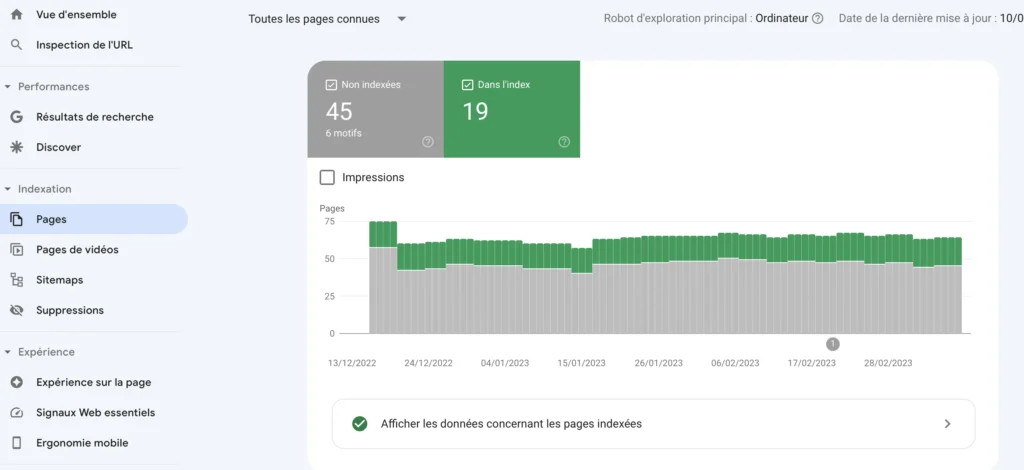The height and width of the screenshot is (470, 1024).
Task: Open Sitemaps page
Action: click(x=59, y=280)
